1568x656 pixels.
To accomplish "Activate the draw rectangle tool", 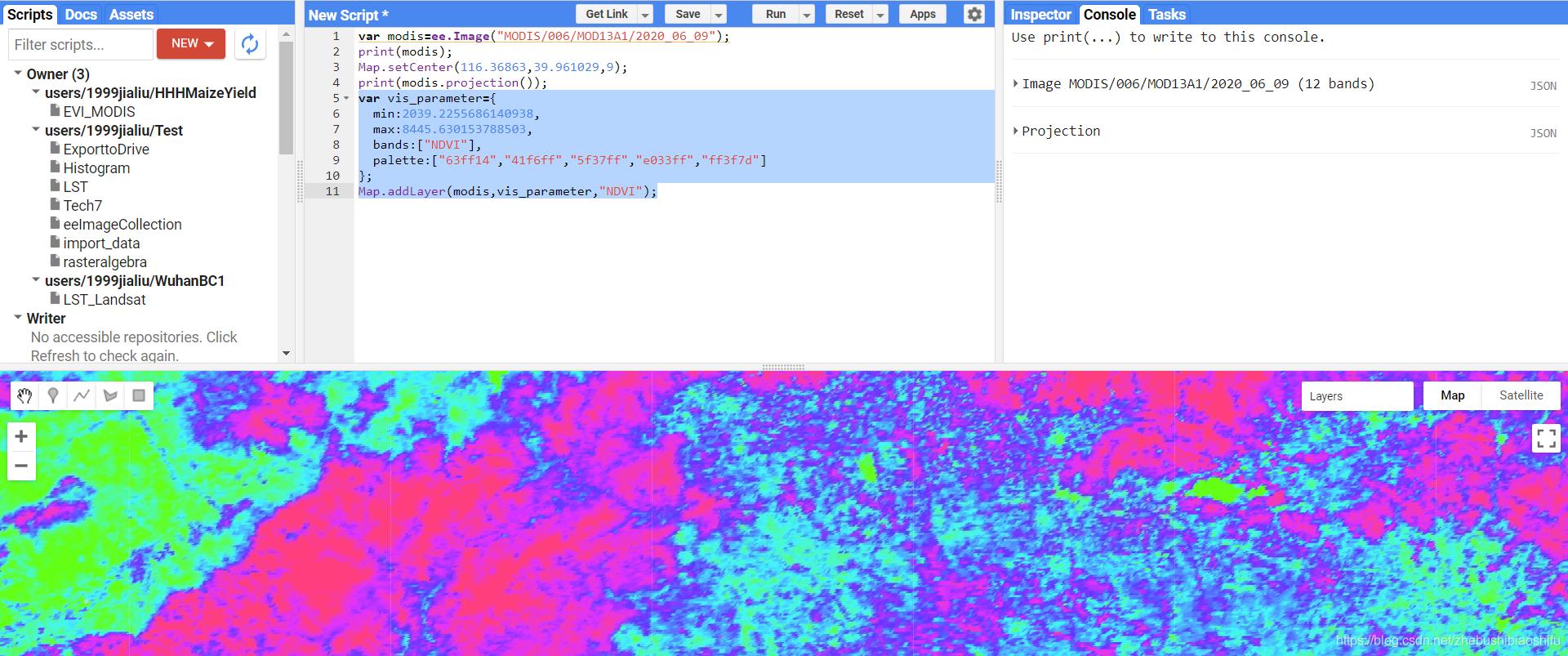I will coord(139,396).
